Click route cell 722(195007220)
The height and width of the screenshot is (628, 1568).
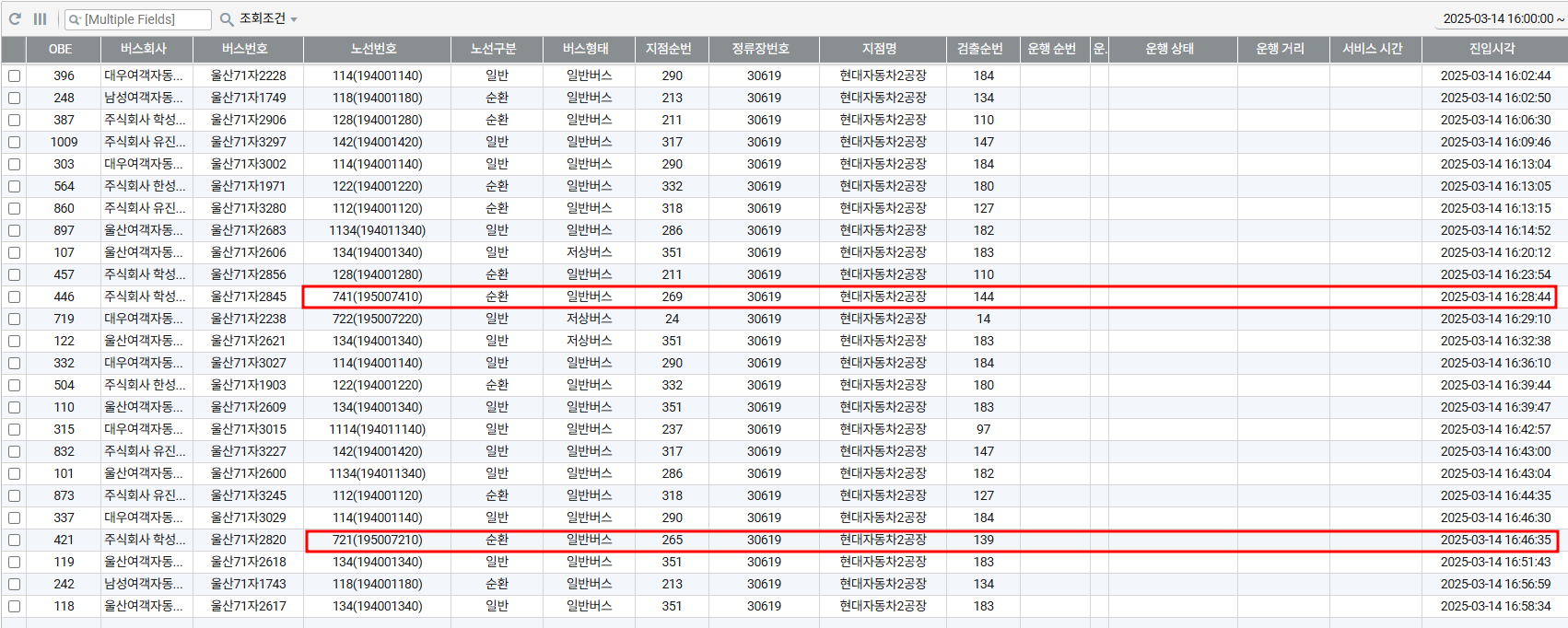click(x=378, y=319)
